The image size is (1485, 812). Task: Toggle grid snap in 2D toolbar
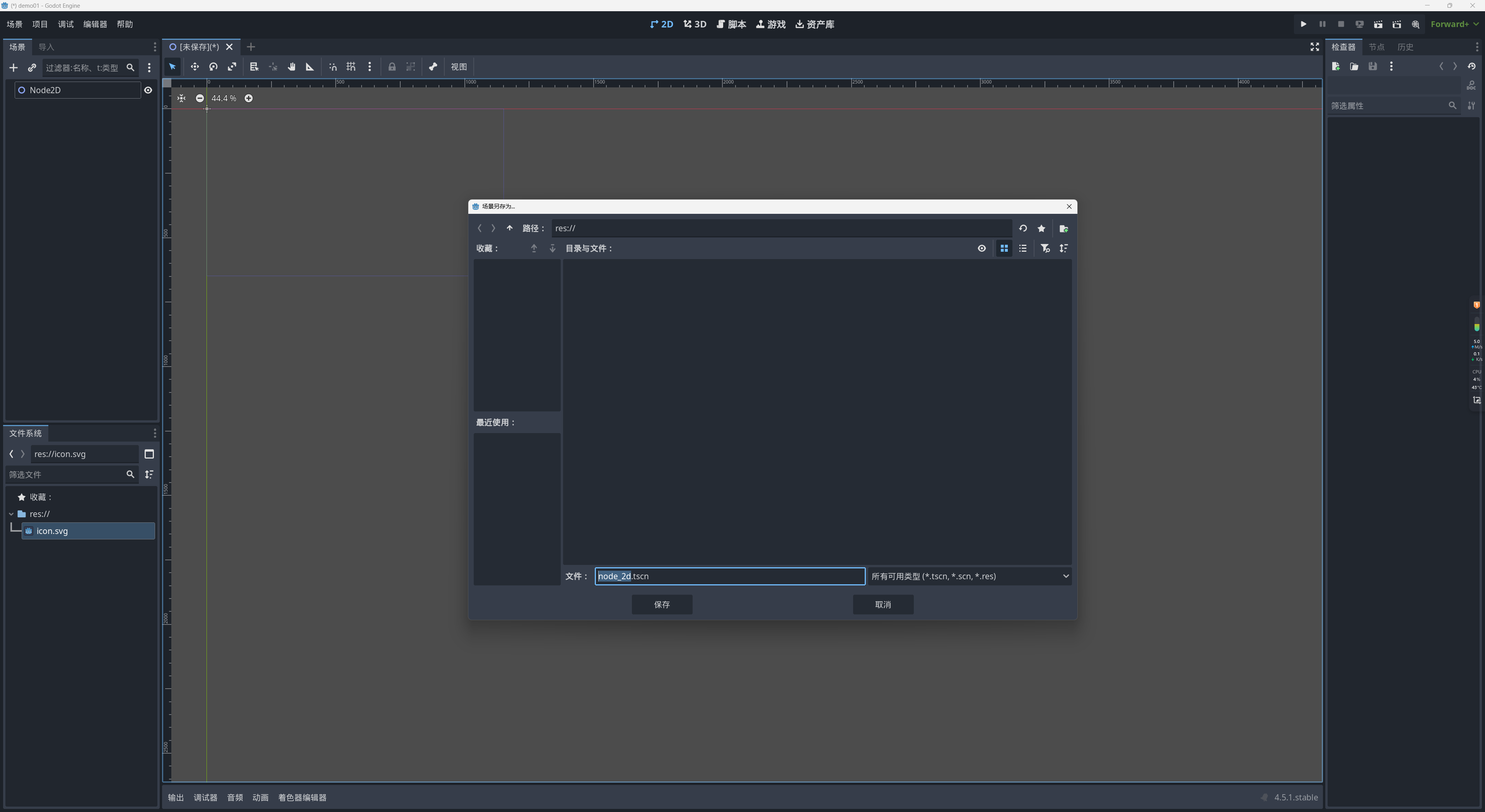point(350,67)
